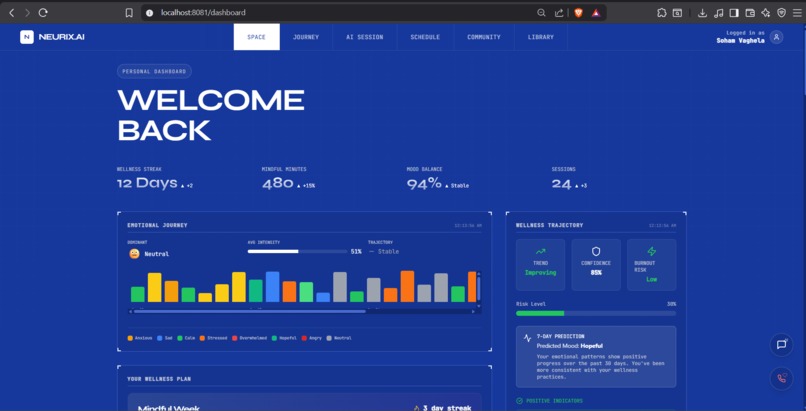Click the Predicted Mood: Hopeful text
806x411 pixels.
tap(570, 346)
